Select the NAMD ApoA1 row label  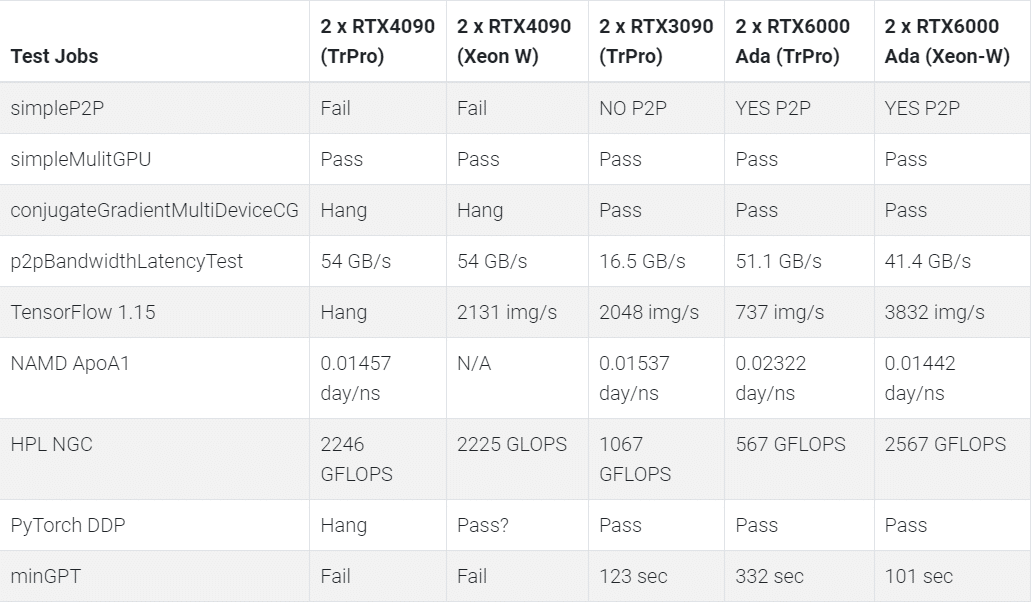[x=70, y=363]
